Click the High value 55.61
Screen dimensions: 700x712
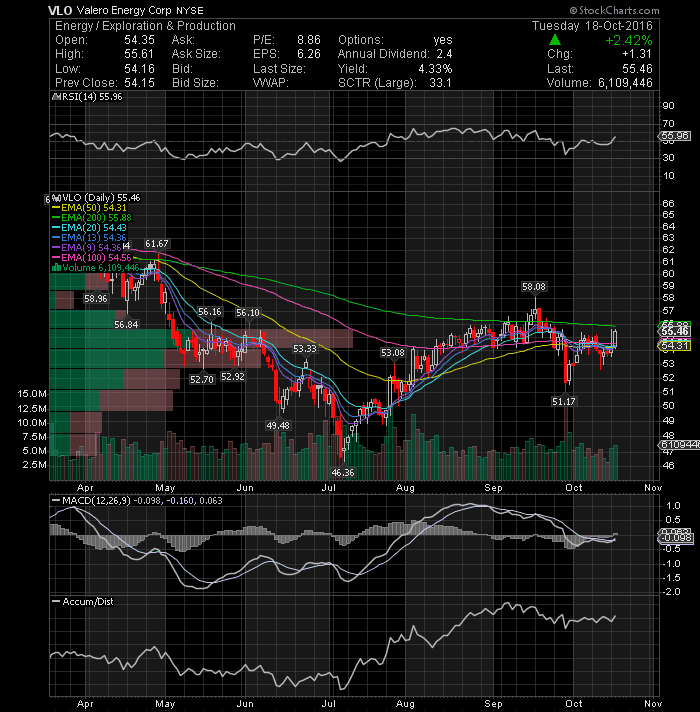[139, 54]
